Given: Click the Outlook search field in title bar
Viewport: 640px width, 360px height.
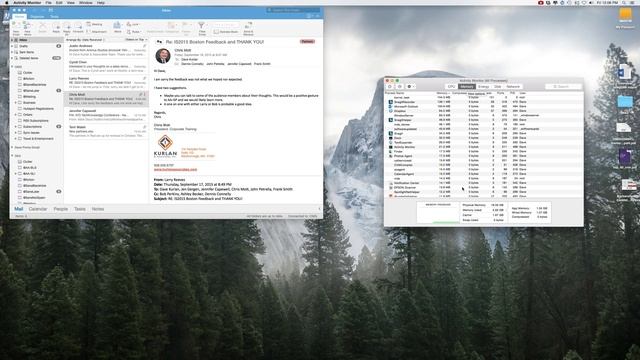Looking at the screenshot, I should tap(293, 10).
